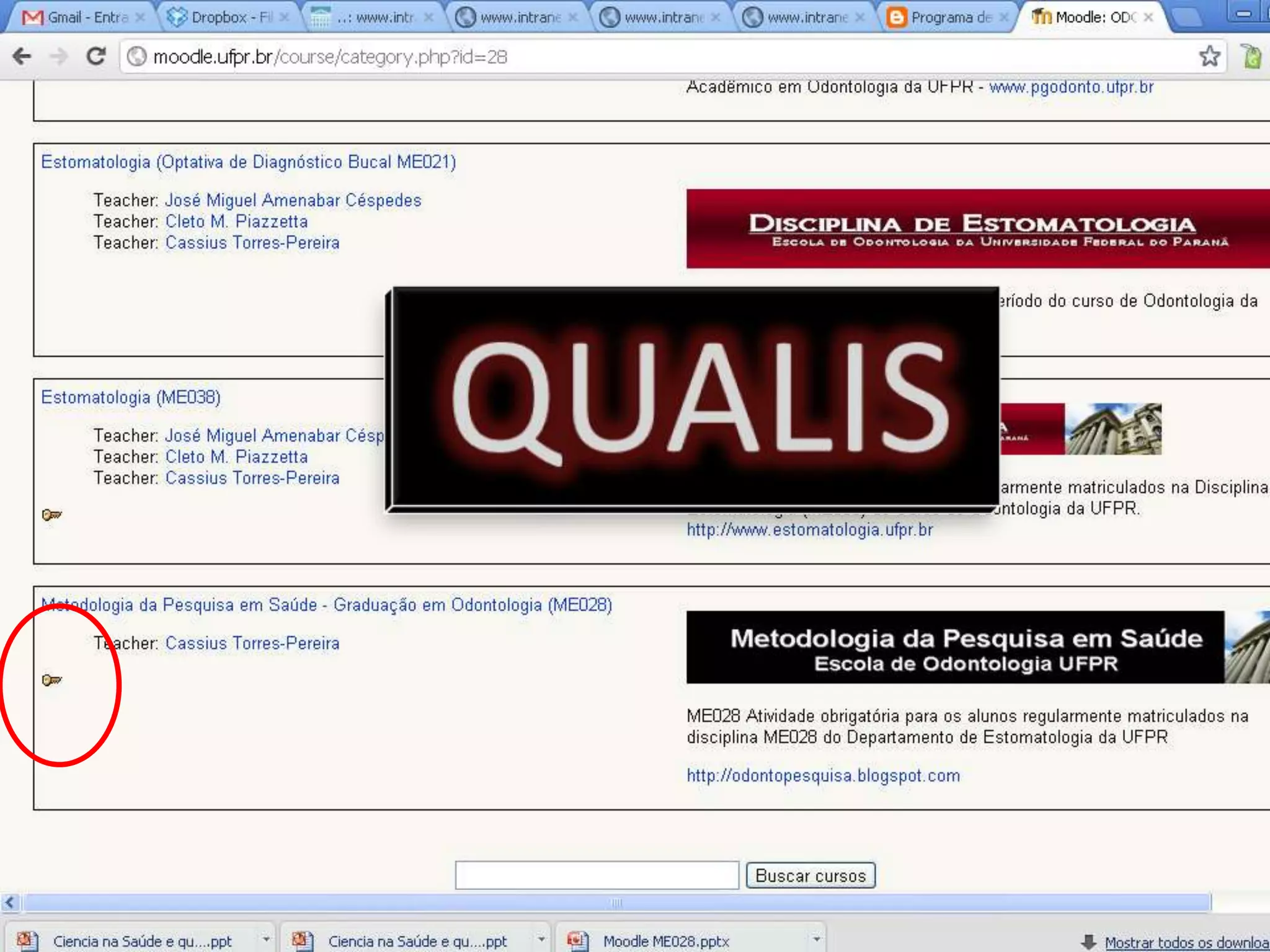Screen dimensions: 1270x952
Task: Follow the http://www.estomatologia.ufpr.br link
Action: click(809, 530)
